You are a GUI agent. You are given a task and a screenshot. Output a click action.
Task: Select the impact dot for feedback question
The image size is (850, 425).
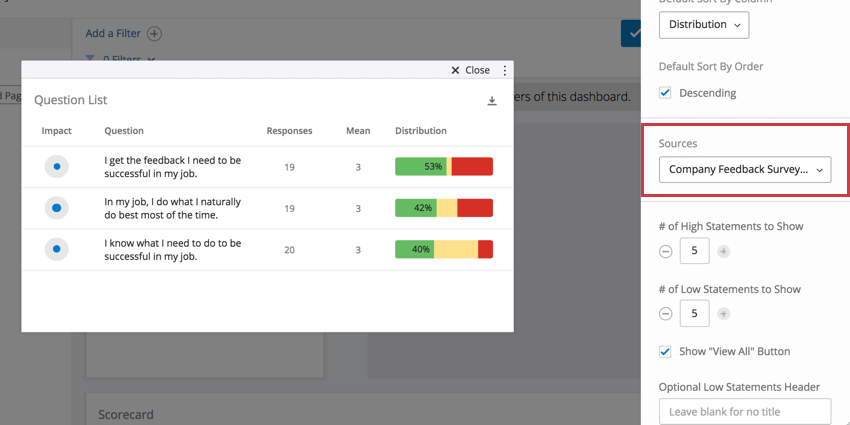pos(56,166)
